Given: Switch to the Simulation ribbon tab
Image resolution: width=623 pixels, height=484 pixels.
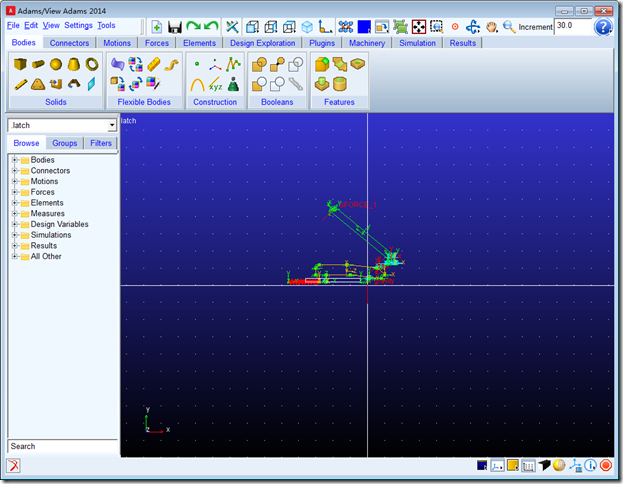Looking at the screenshot, I should point(417,43).
